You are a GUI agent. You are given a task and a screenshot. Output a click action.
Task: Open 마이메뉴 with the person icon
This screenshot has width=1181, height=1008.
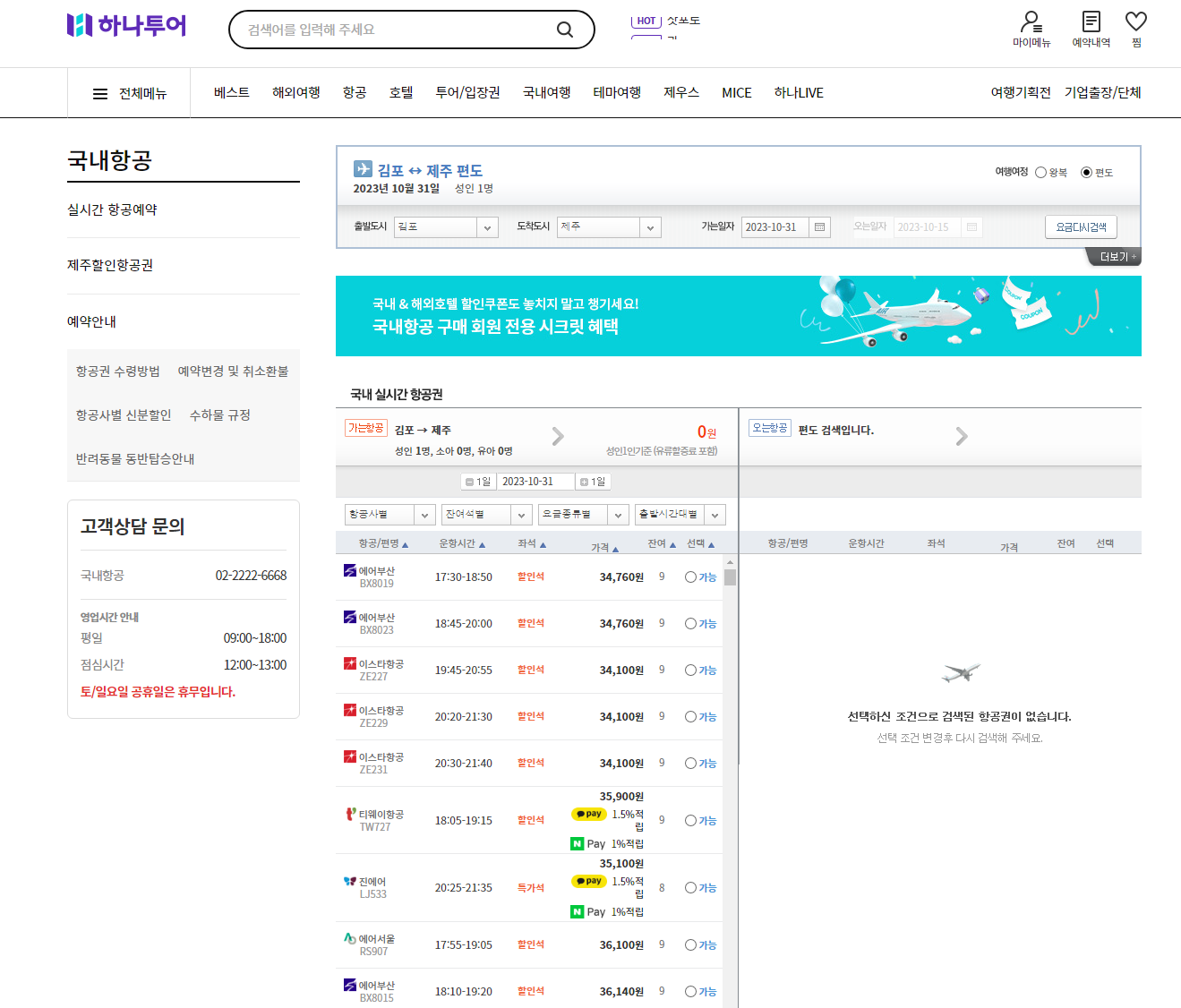point(1031,25)
